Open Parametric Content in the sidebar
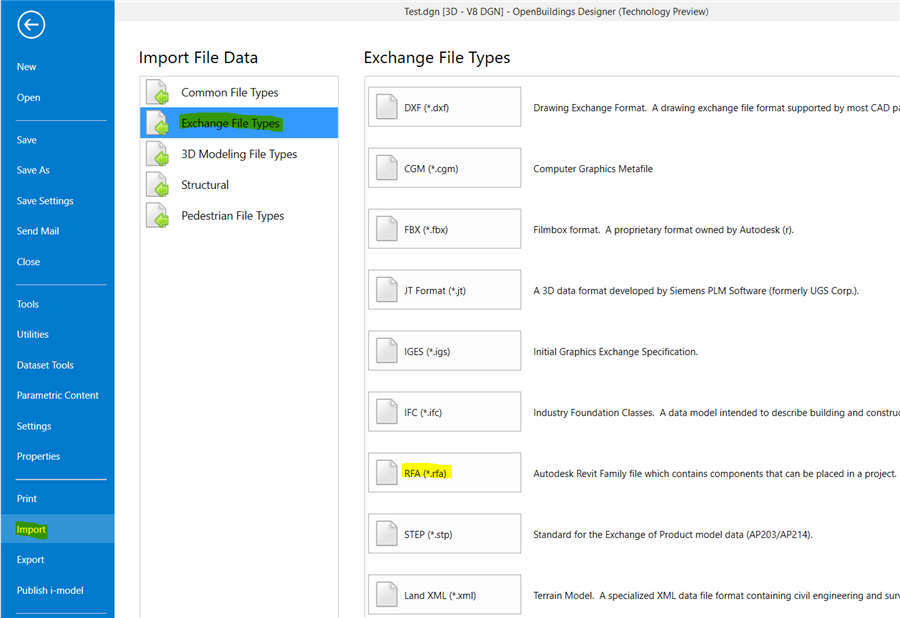 point(57,395)
